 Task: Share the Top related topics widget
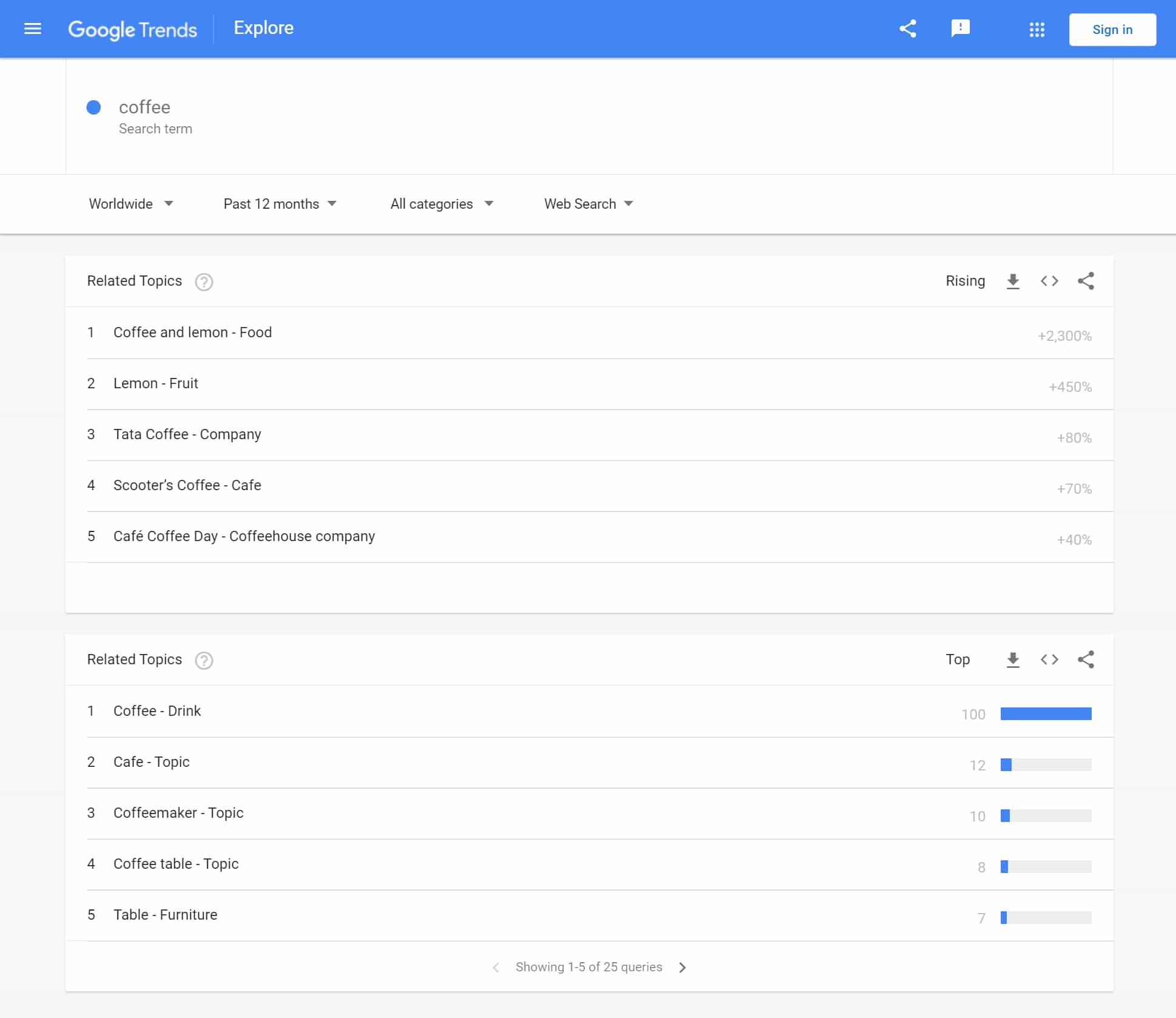pos(1086,659)
